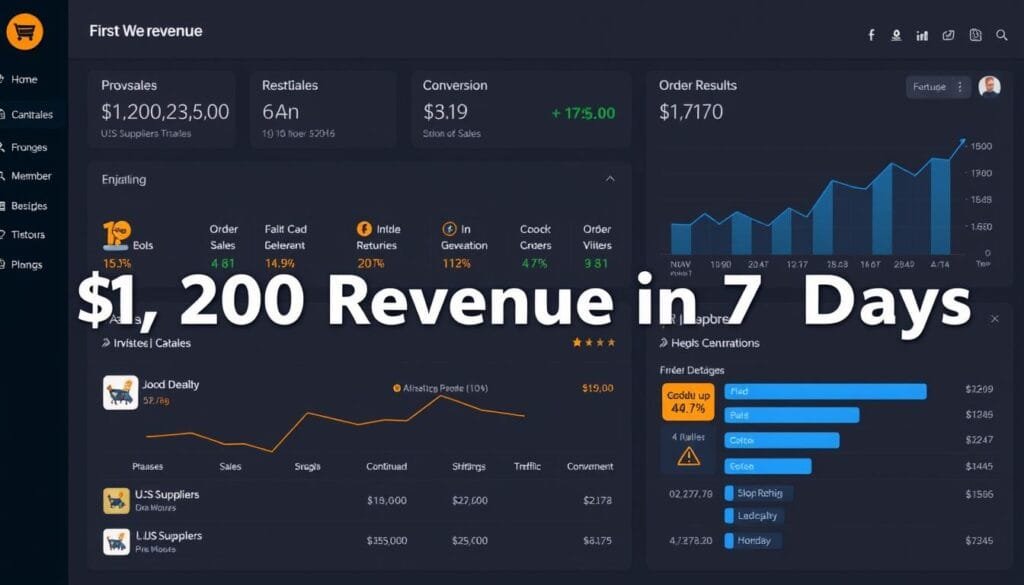Click the Jood Dealty product thumbnail
This screenshot has height=585, width=1024.
[120, 392]
